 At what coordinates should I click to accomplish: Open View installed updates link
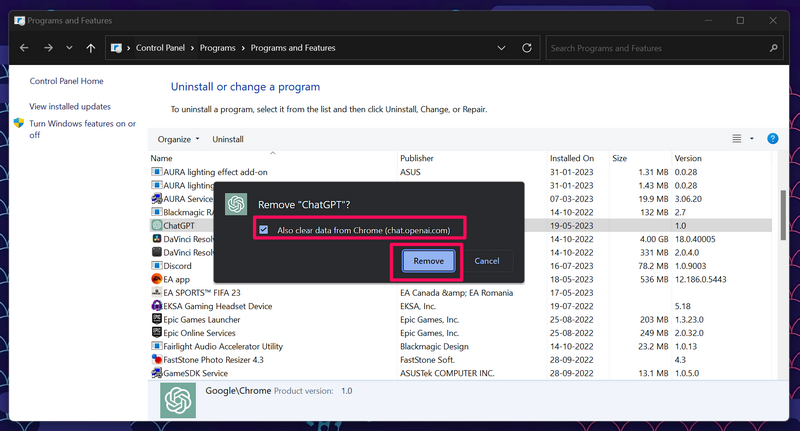coord(70,106)
